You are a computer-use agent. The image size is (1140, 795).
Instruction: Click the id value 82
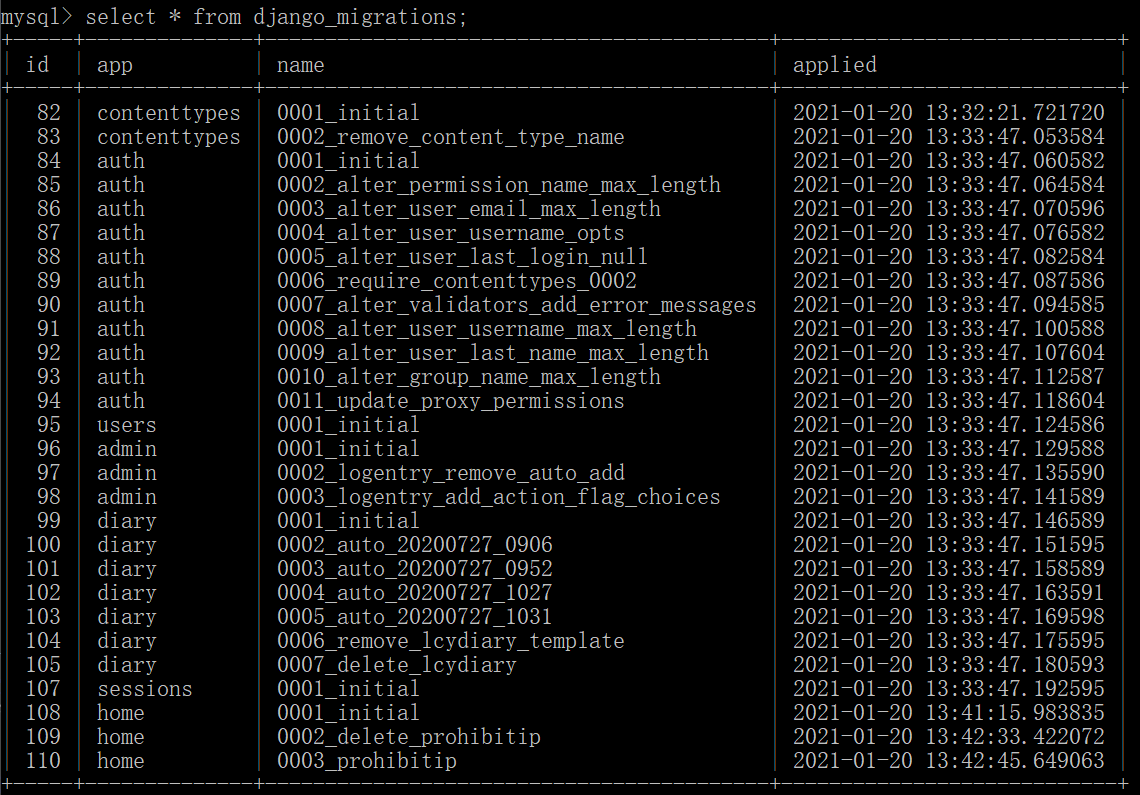coord(49,113)
